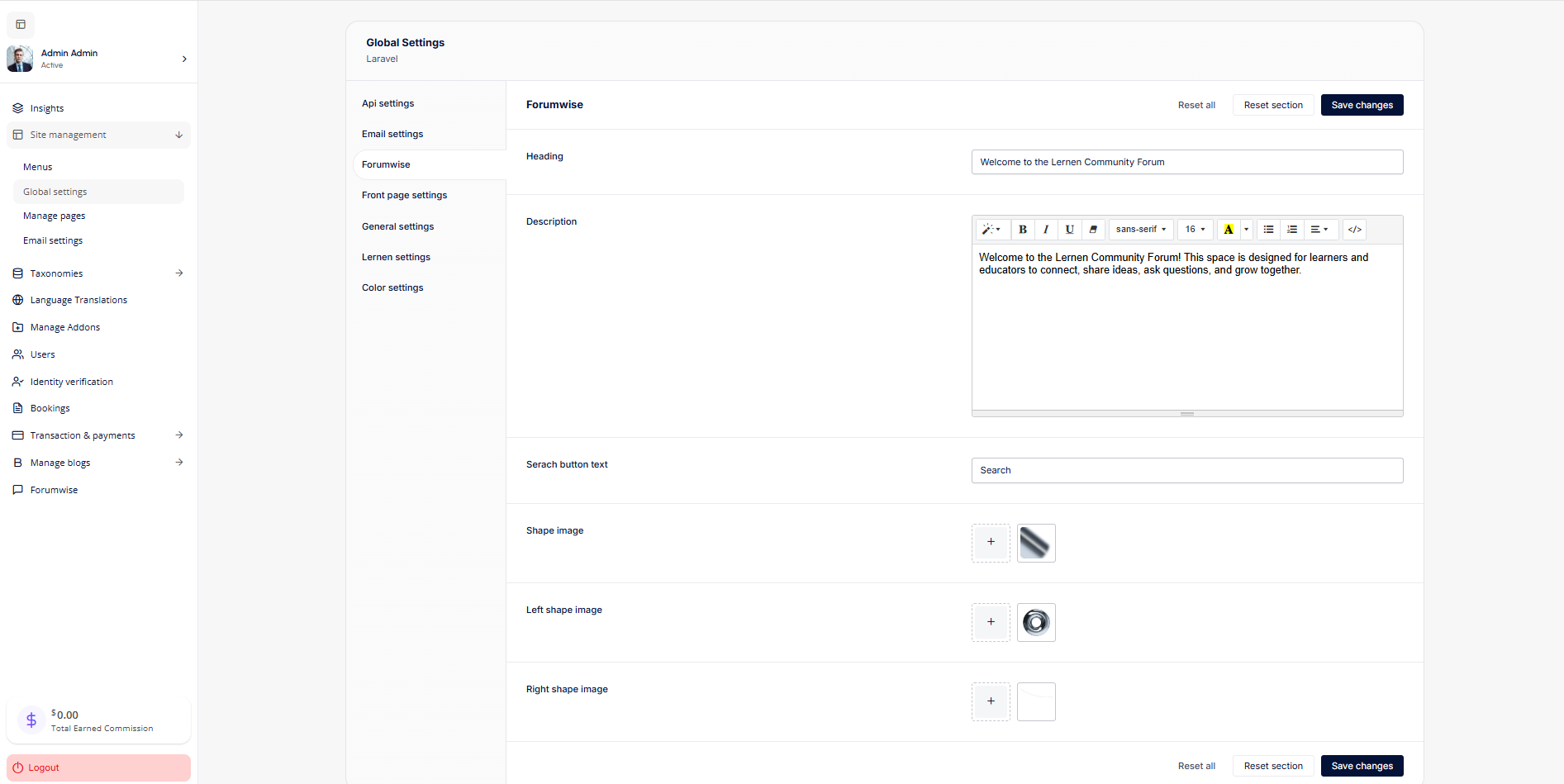Open the font size 16 dropdown
The width and height of the screenshot is (1564, 784).
coord(1195,230)
